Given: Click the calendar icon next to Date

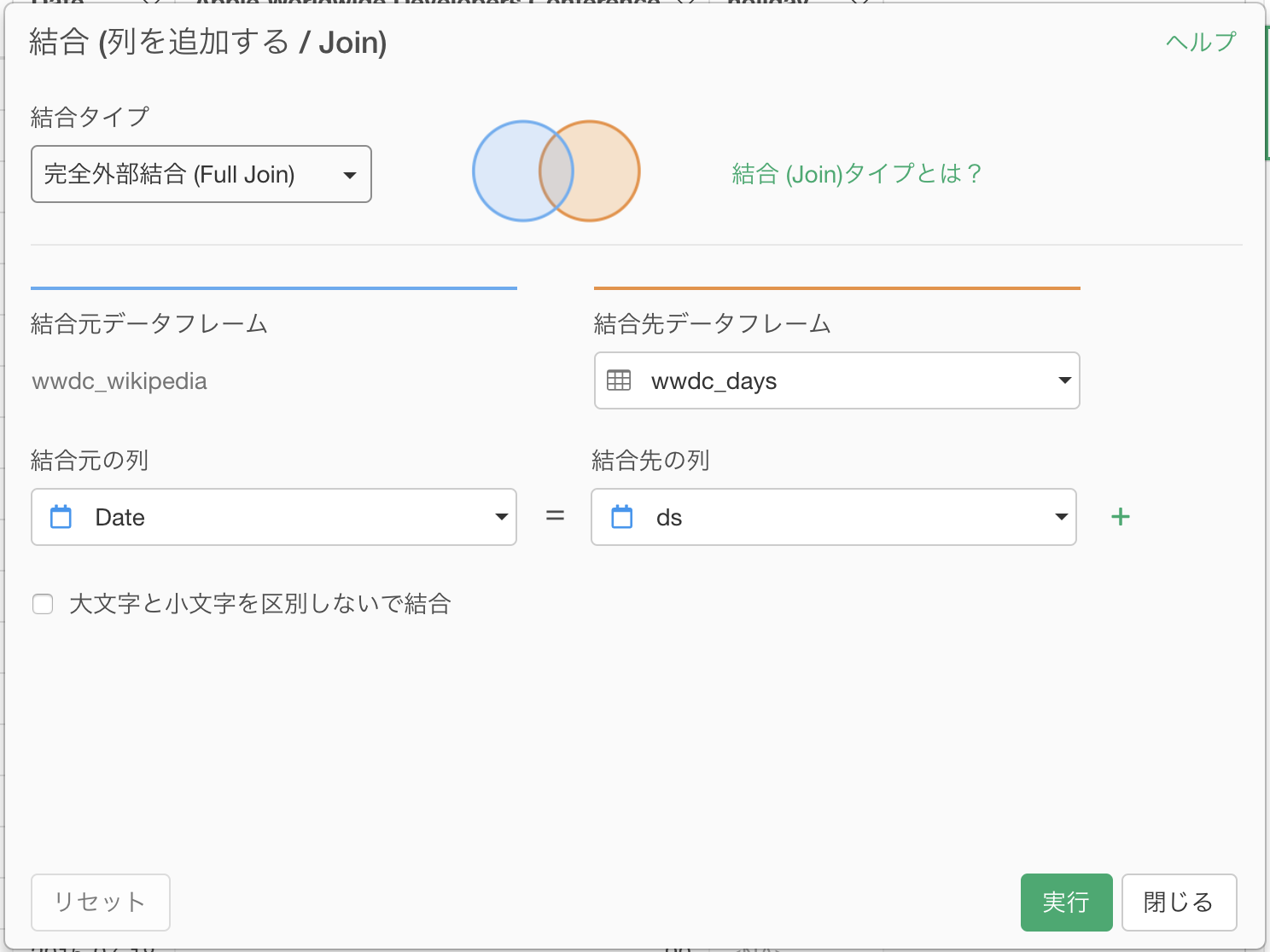Looking at the screenshot, I should 61,517.
